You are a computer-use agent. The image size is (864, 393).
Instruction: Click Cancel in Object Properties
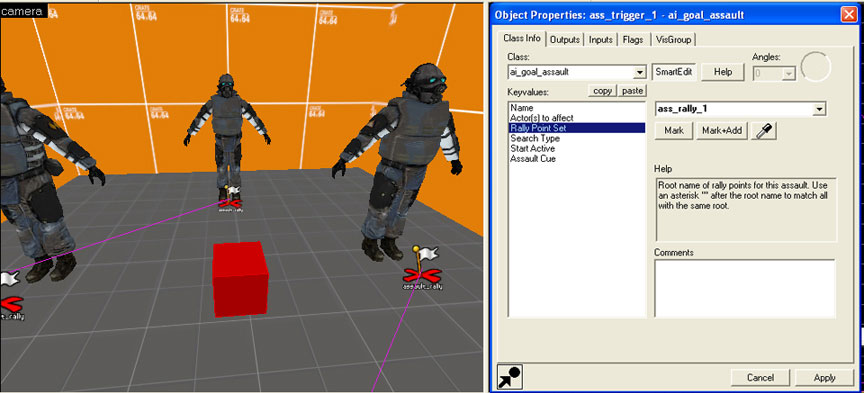pos(760,378)
